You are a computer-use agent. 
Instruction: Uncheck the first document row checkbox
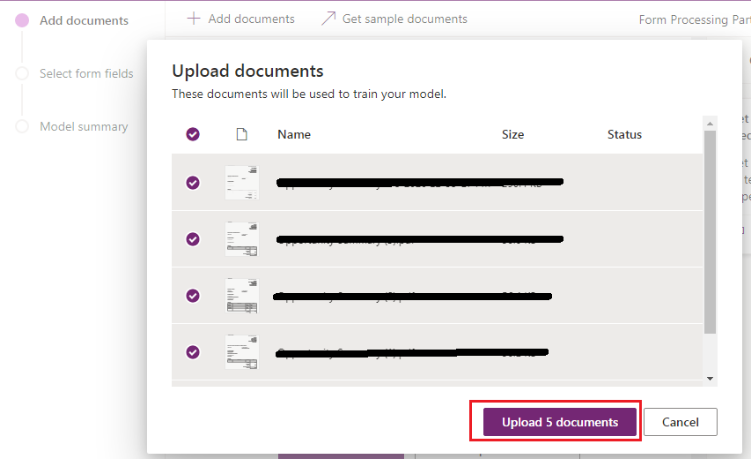pos(193,183)
